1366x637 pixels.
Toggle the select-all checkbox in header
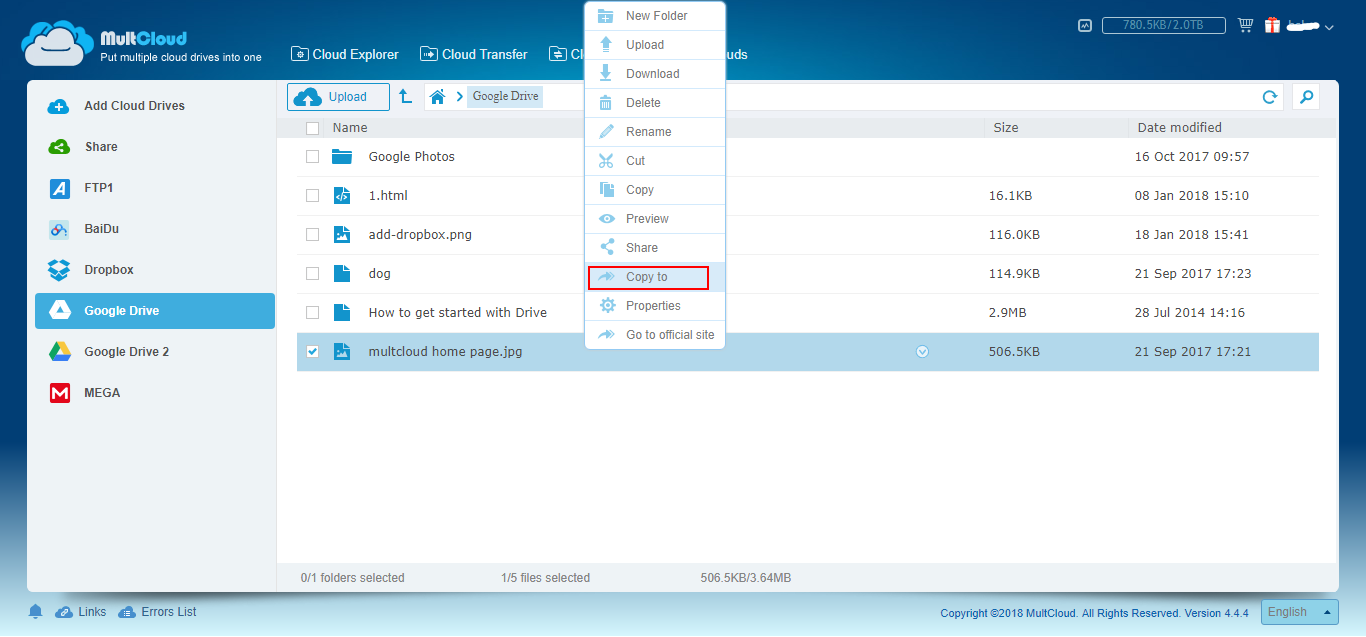312,128
